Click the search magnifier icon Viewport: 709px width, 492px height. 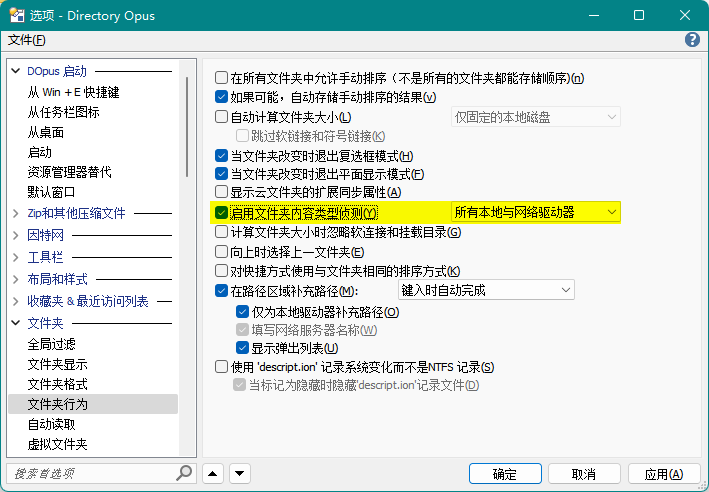coord(184,473)
